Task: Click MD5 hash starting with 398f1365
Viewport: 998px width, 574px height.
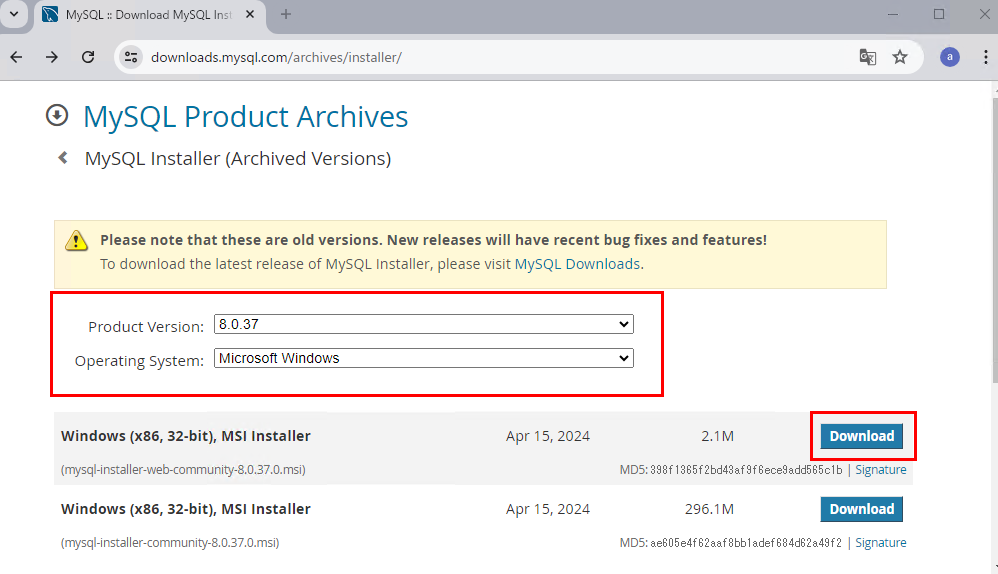Action: click(x=746, y=470)
